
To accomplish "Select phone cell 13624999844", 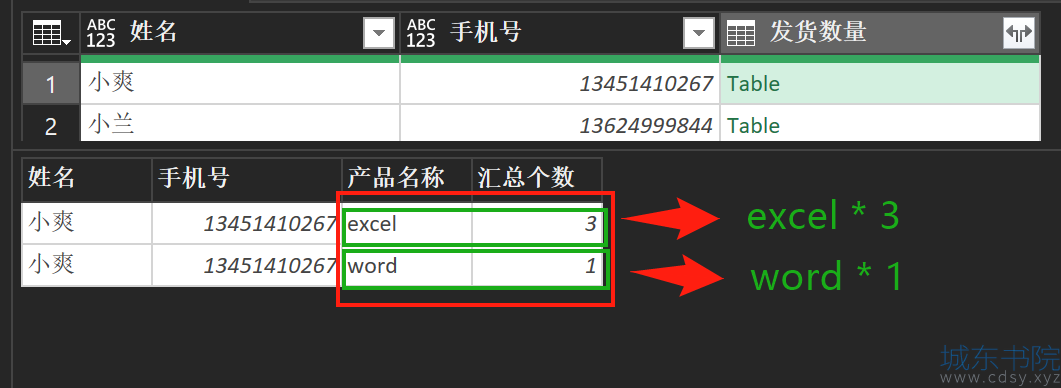I will (560, 124).
